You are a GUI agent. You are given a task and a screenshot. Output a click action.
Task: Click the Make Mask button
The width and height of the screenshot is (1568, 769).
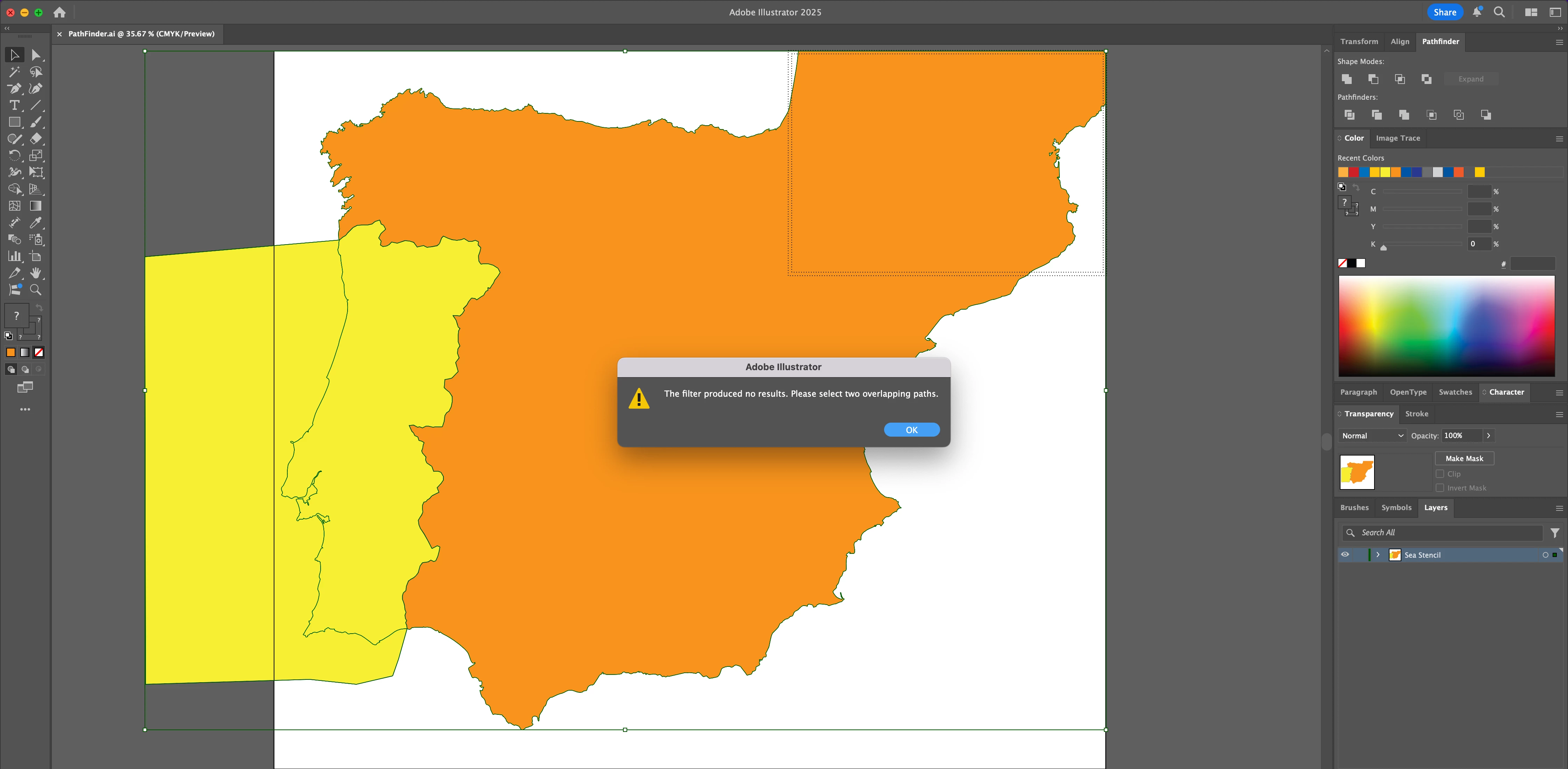pyautogui.click(x=1464, y=459)
